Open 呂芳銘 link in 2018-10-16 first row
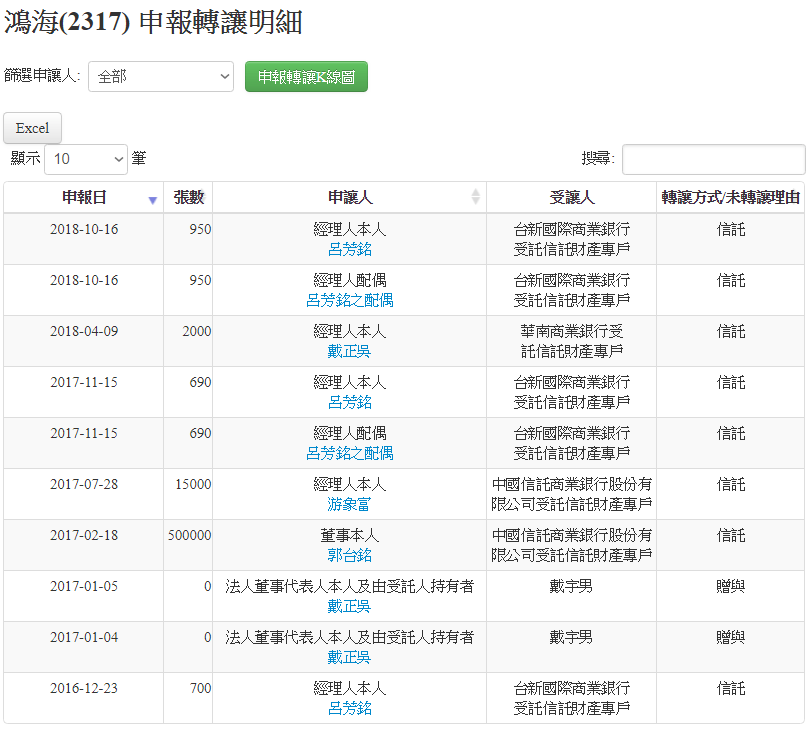The image size is (812, 730). [349, 250]
